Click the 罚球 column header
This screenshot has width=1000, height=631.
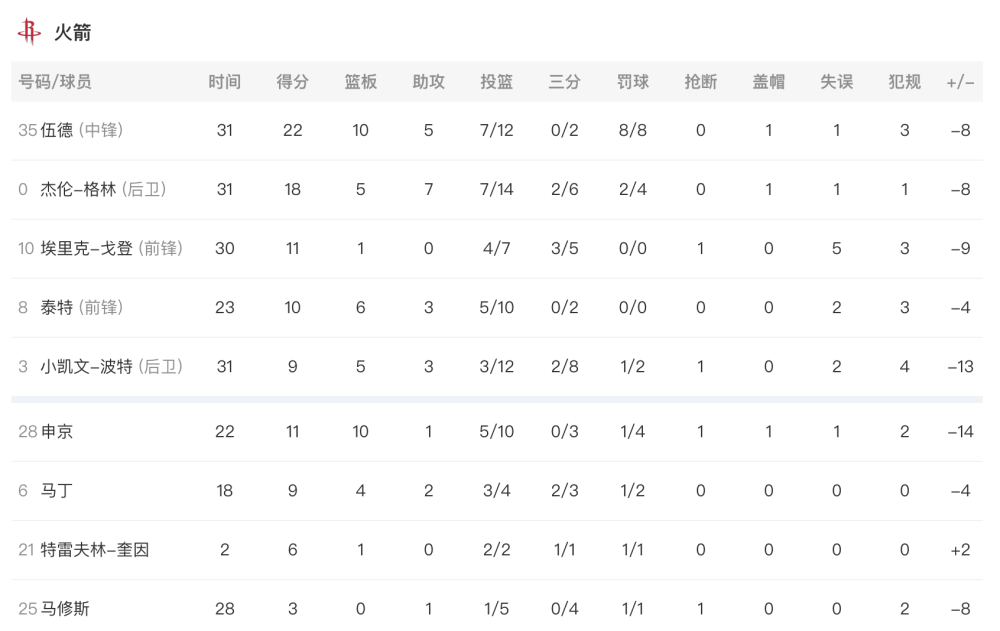pyautogui.click(x=633, y=82)
